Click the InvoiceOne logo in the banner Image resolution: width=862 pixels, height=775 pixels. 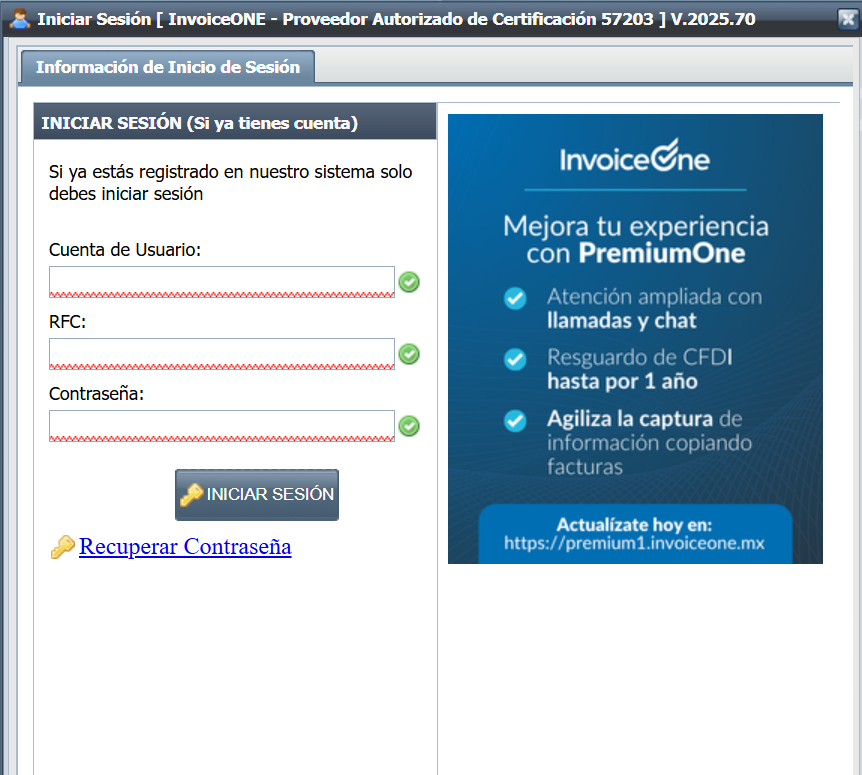click(634, 159)
